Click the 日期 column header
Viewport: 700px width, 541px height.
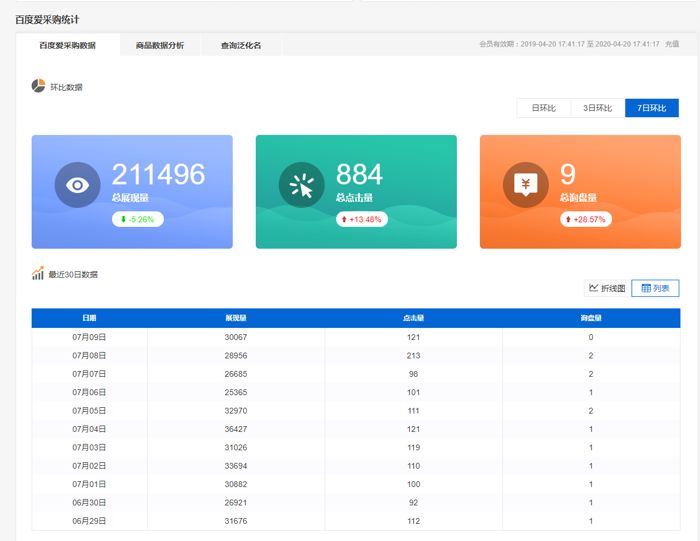(89, 318)
